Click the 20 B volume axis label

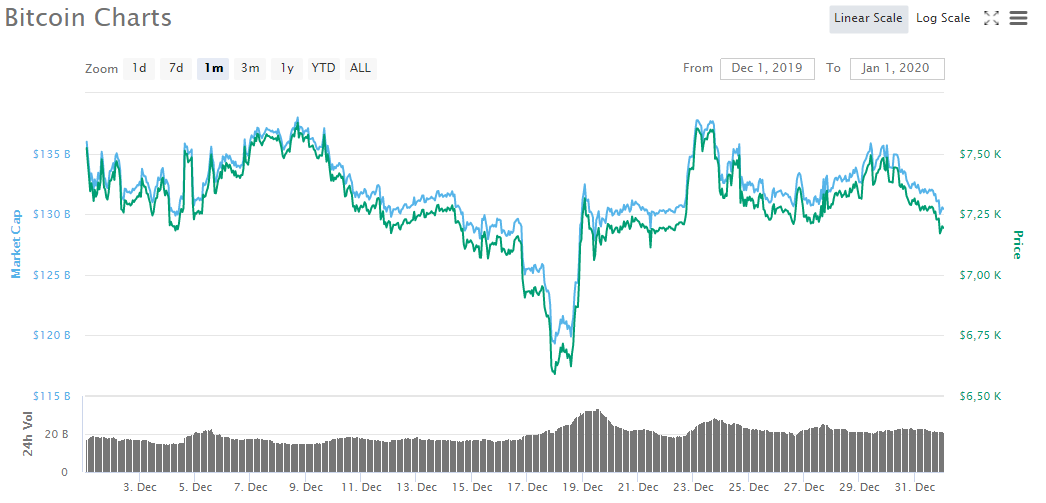(x=57, y=434)
